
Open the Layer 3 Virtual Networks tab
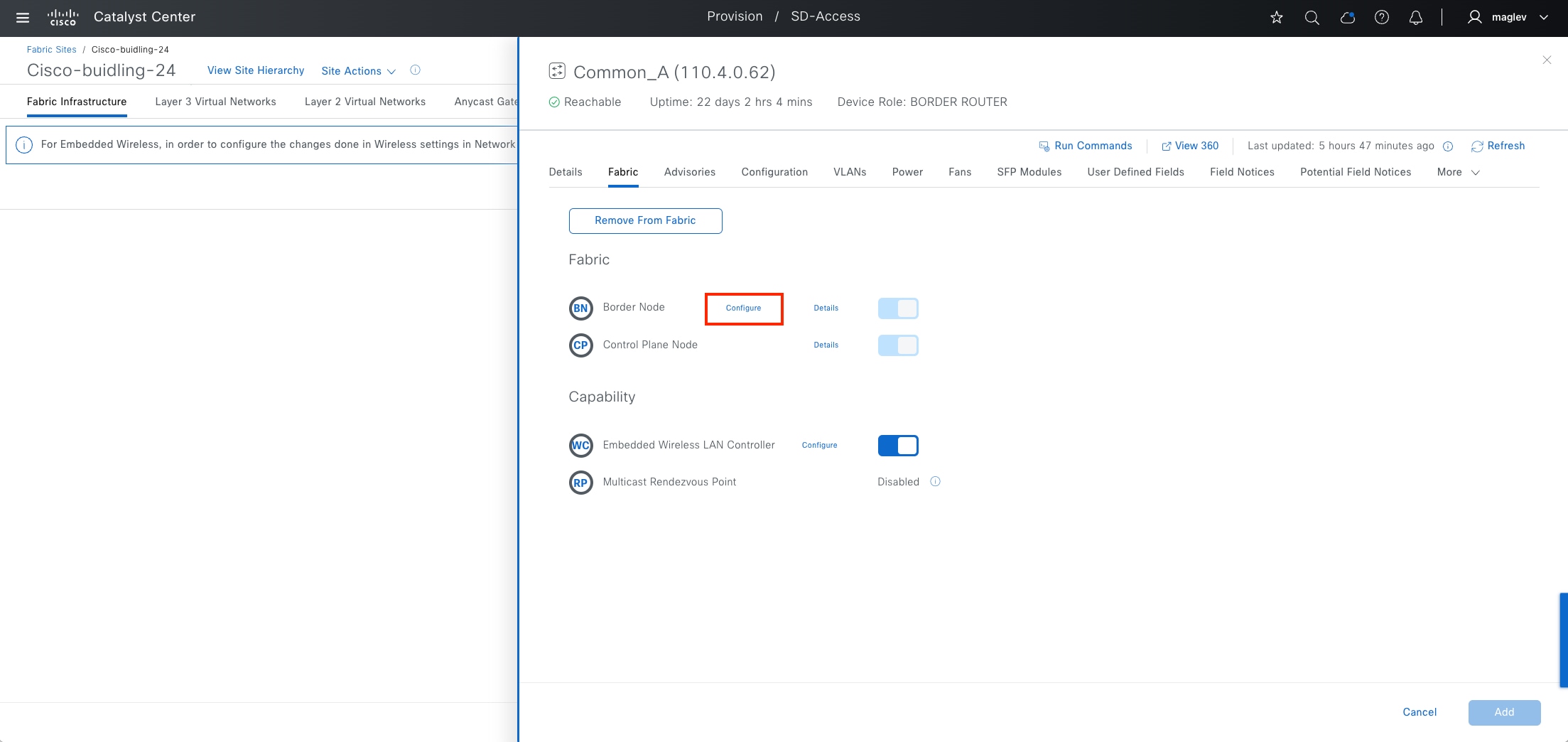pos(215,102)
